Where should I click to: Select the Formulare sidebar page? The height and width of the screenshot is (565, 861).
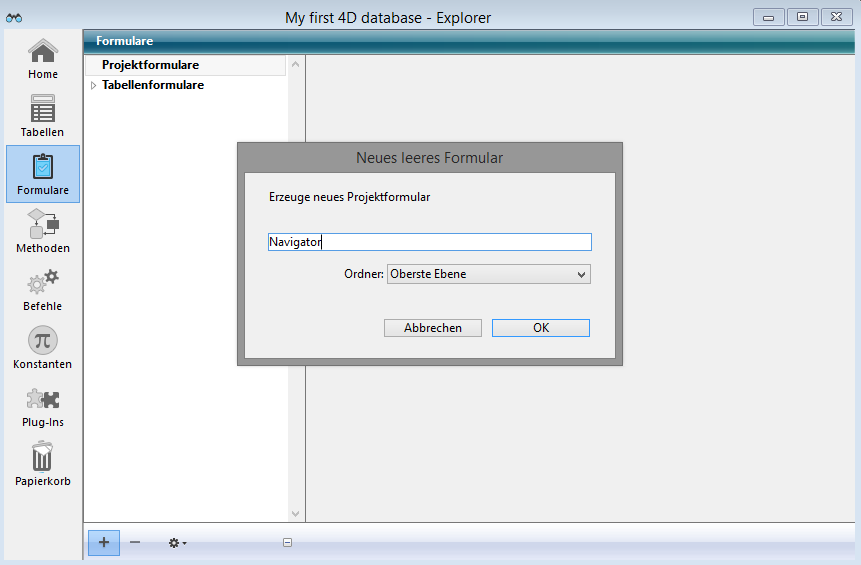(x=43, y=174)
